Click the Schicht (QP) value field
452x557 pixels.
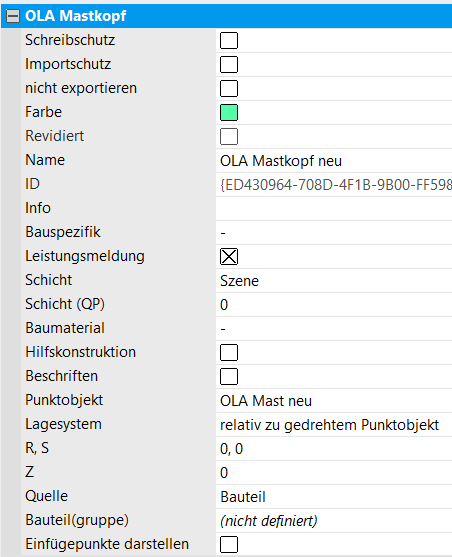334,305
